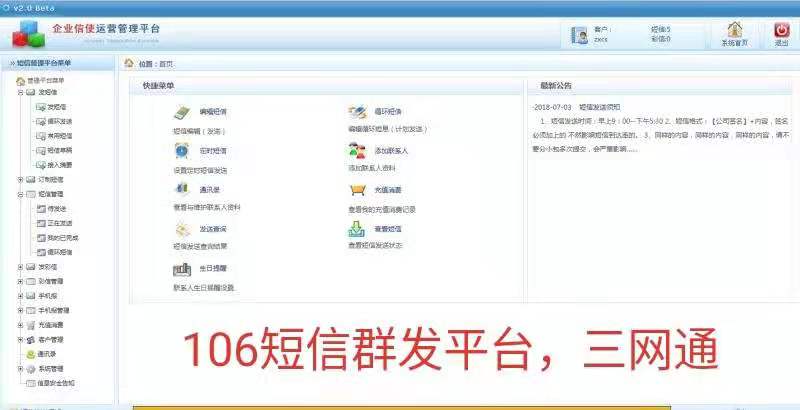The image size is (800, 410).
Task: Click the 企业信使运营管理平台 title text
Action: tap(106, 29)
